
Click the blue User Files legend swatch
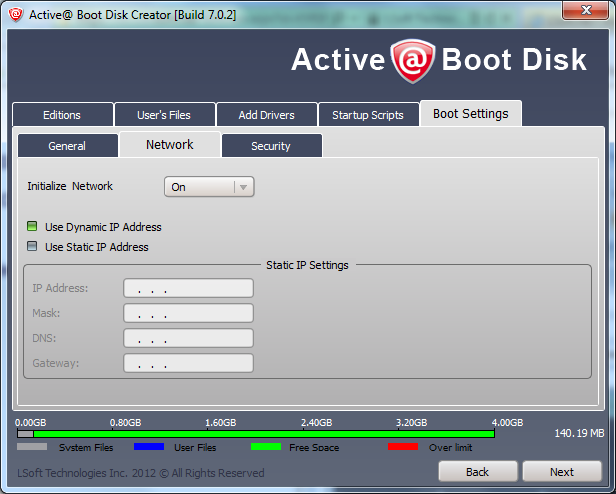click(x=148, y=447)
